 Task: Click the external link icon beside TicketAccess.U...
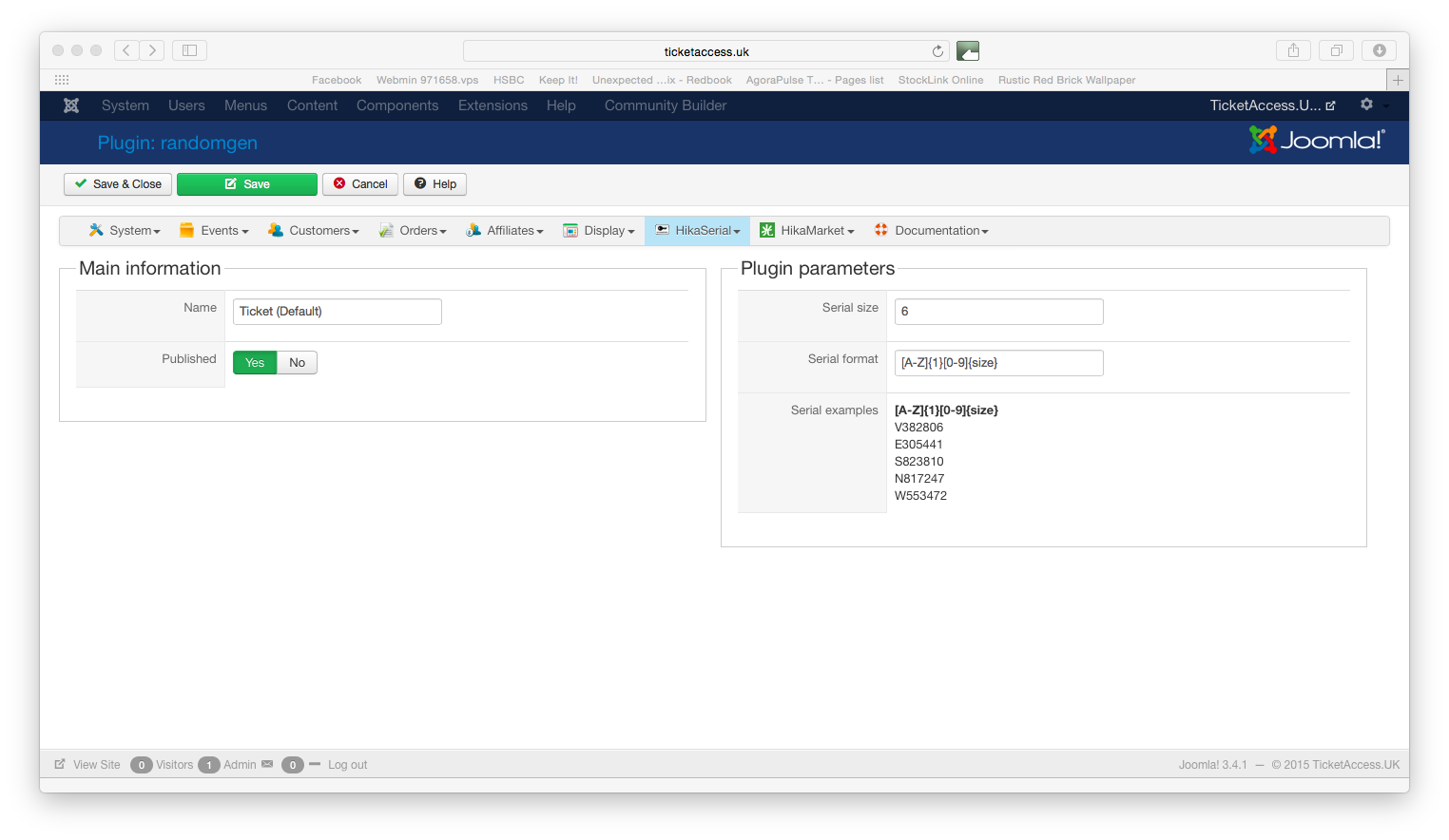click(x=1331, y=105)
